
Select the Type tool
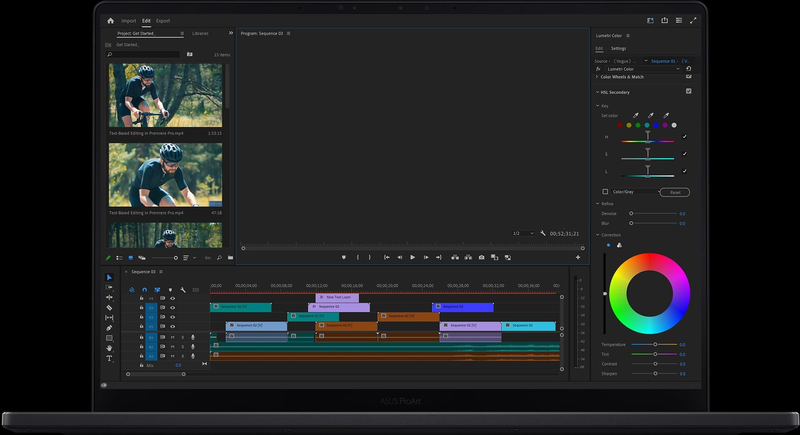tap(109, 358)
